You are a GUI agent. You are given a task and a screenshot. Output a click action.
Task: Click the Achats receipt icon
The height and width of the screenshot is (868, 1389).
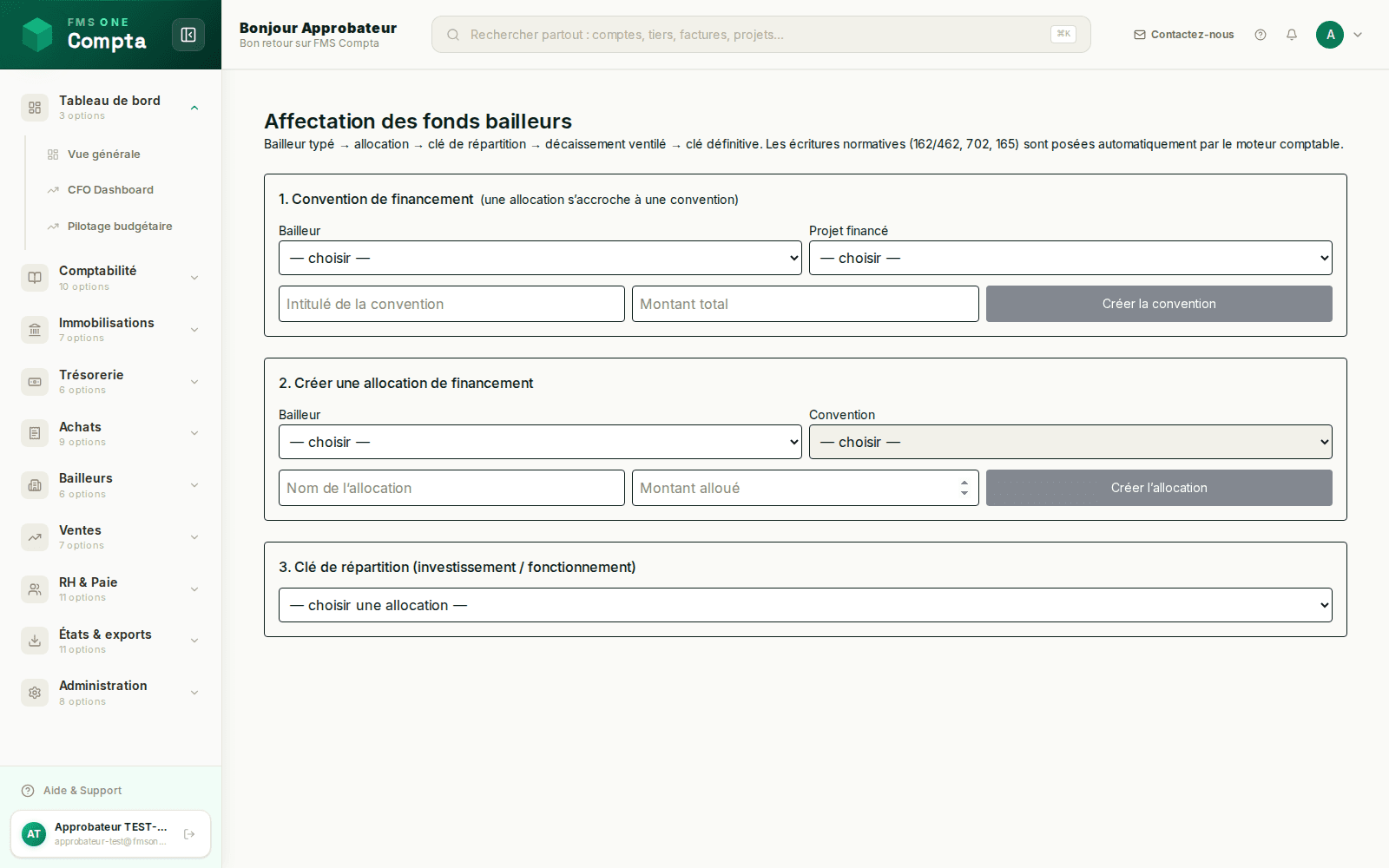35,433
